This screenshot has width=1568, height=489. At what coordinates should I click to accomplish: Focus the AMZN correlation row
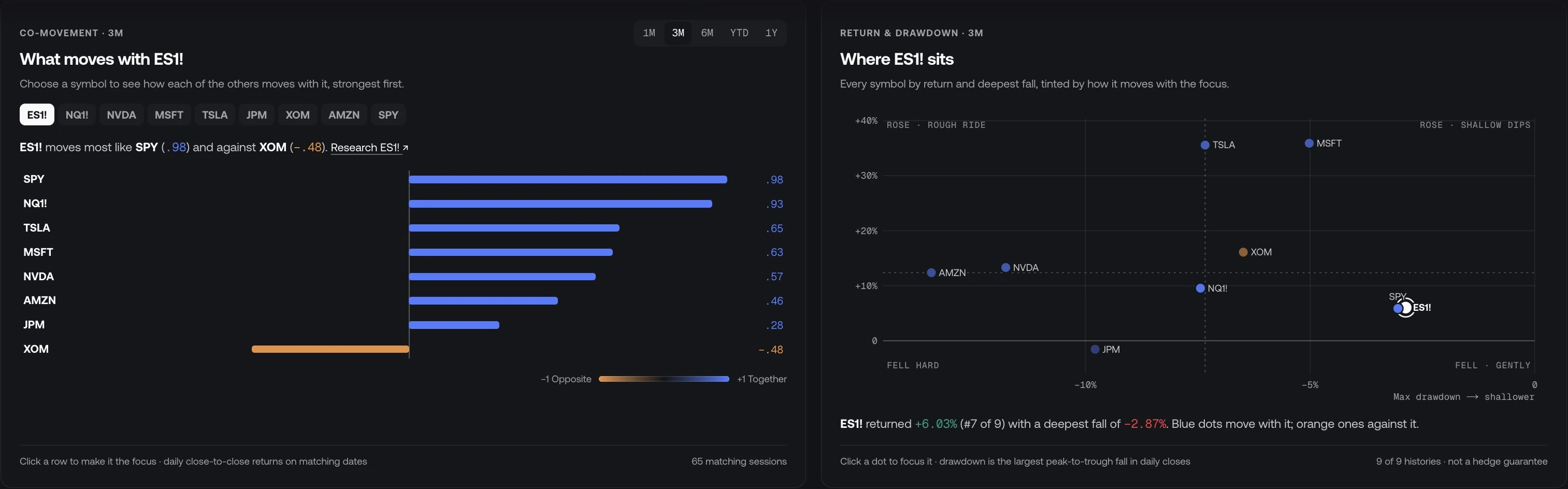tap(403, 300)
